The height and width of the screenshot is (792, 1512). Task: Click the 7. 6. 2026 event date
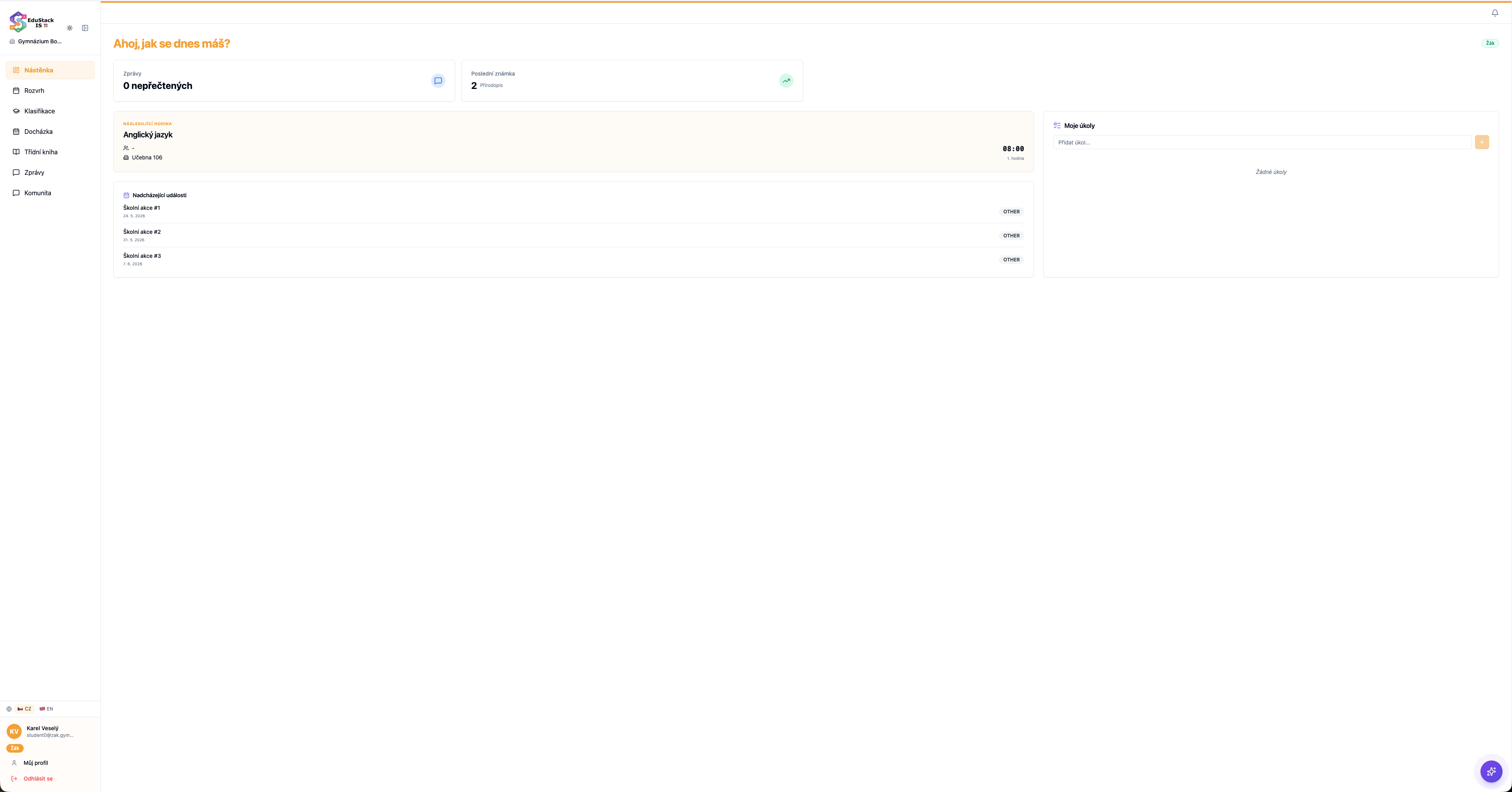coord(133,265)
